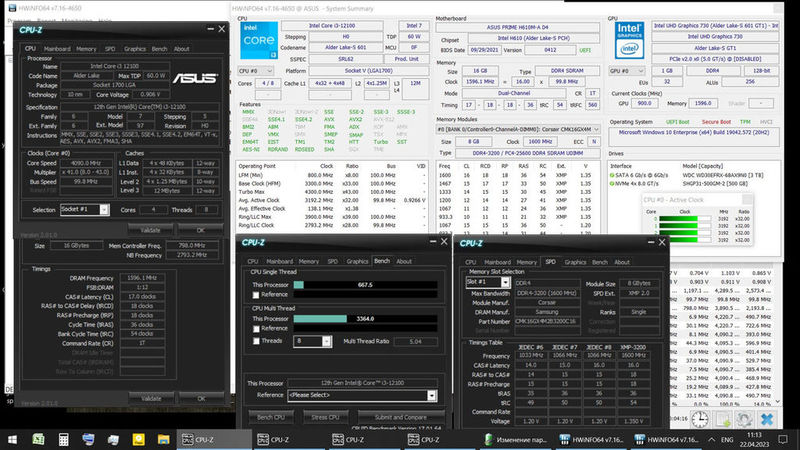The image size is (800, 450).
Task: Launch Excel from the taskbar
Action: click(38, 439)
